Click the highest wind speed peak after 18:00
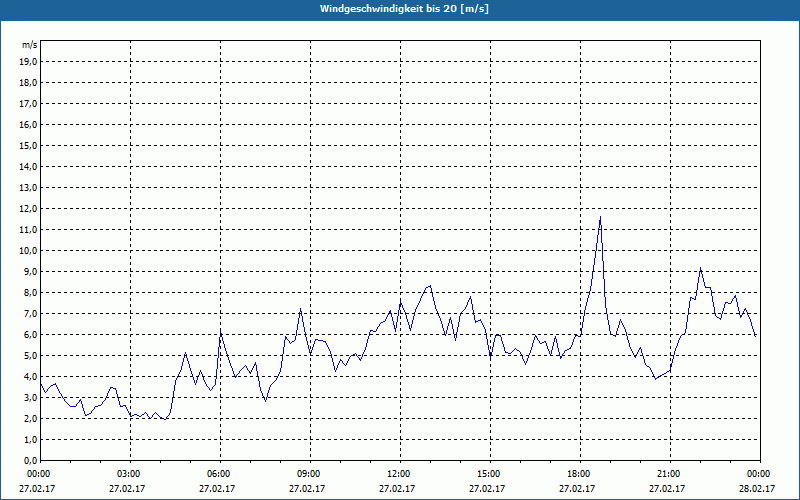This screenshot has width=800, height=500. coord(601,217)
